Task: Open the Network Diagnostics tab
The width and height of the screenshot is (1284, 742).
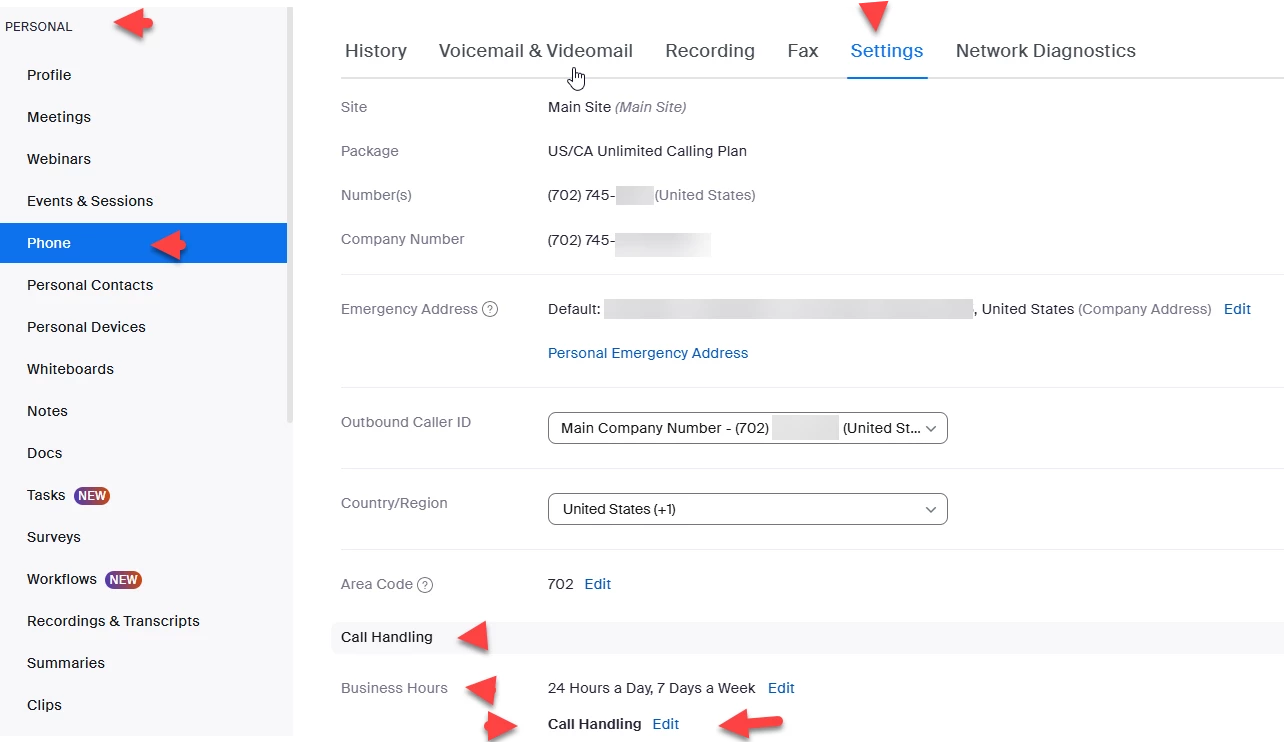Action: point(1046,51)
